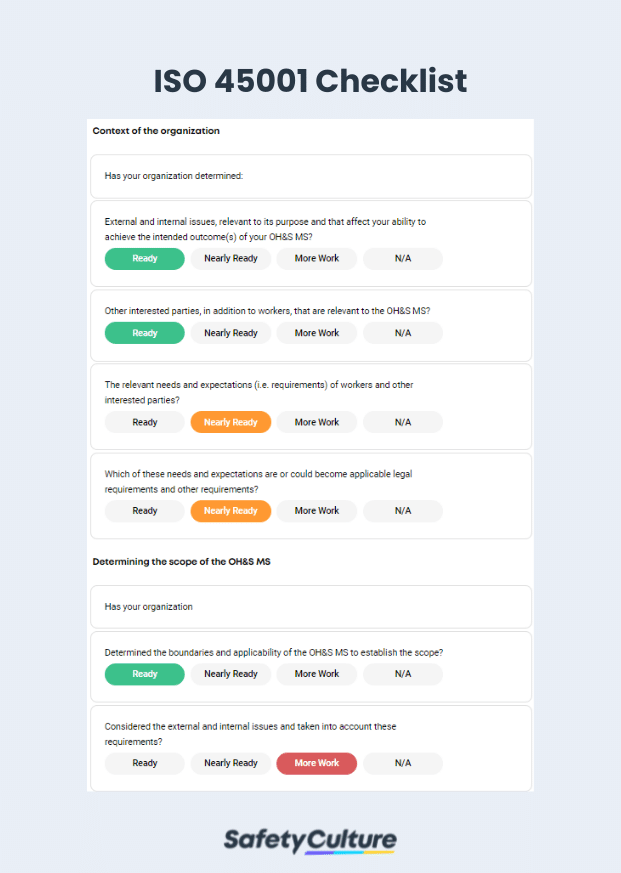The width and height of the screenshot is (621, 873).
Task: Choose Nearly Ready for the considered issues question
Action: (230, 763)
